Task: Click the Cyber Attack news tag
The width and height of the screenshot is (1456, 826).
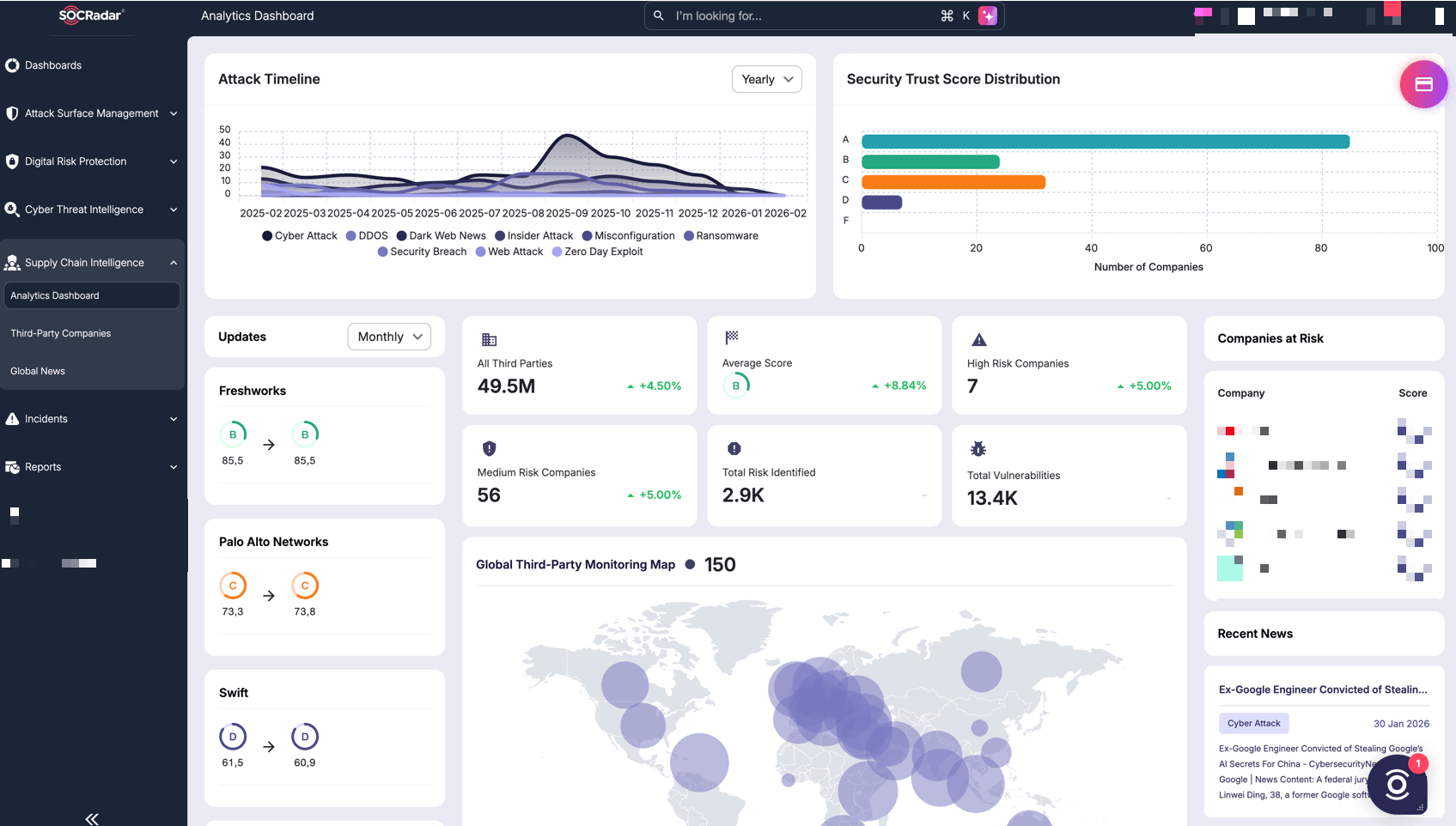Action: (1254, 723)
